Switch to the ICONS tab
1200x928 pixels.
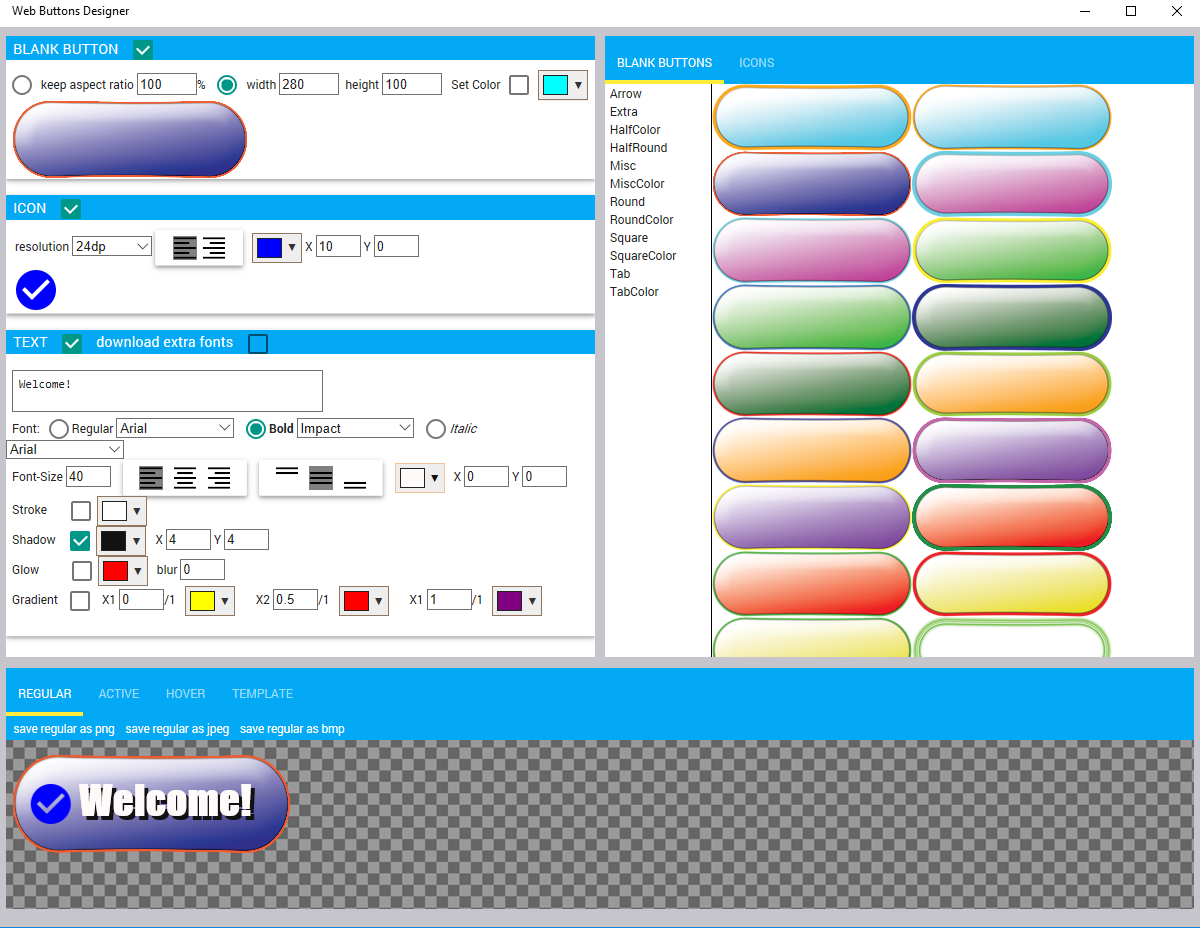pyautogui.click(x=757, y=63)
